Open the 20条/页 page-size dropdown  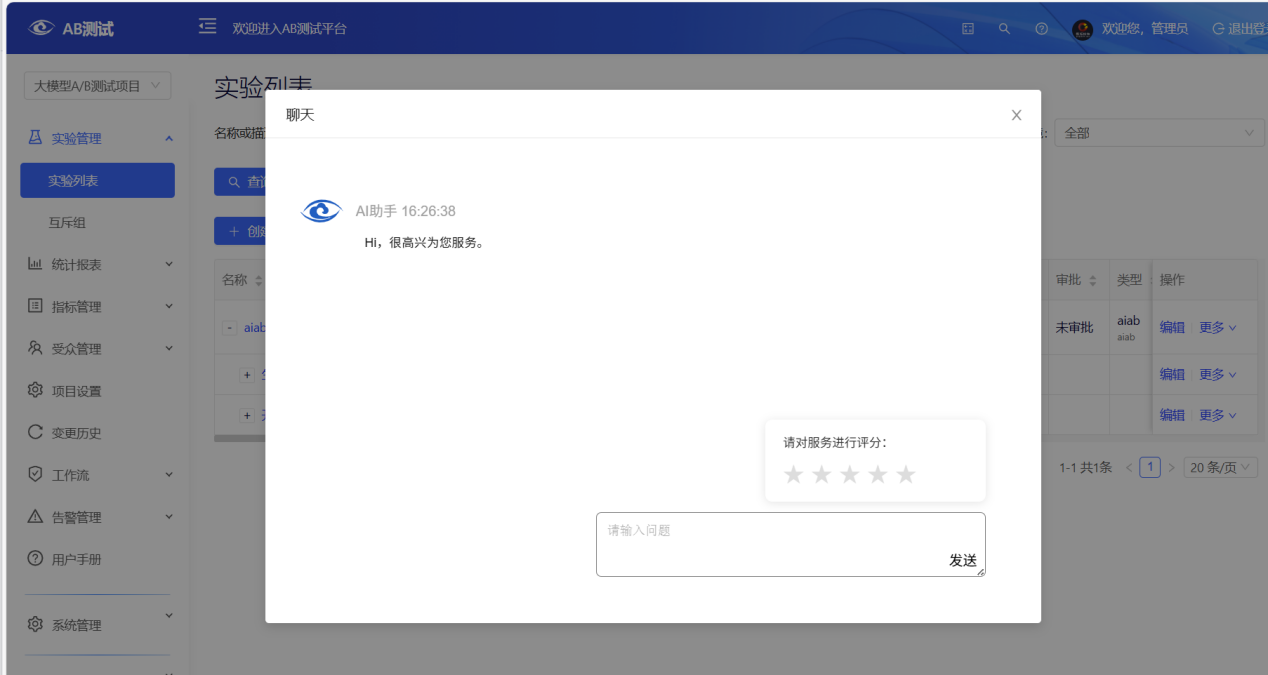[1220, 466]
